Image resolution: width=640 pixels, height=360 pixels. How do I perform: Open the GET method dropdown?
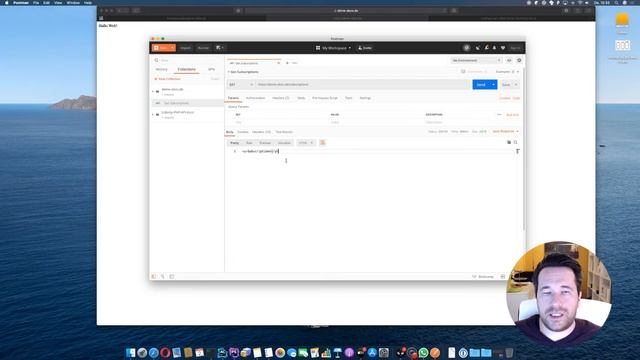(241, 84)
